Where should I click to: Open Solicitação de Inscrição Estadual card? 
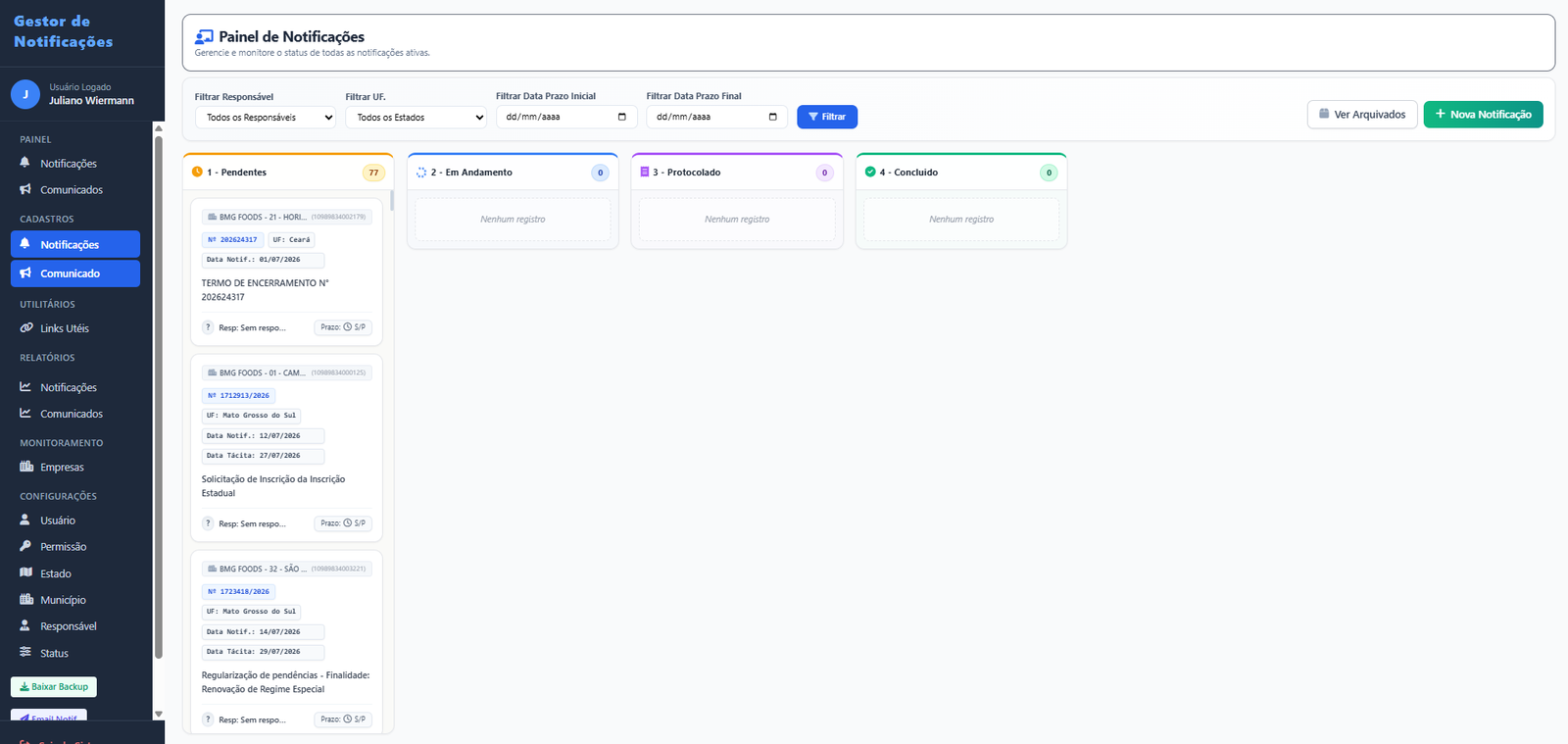[286, 448]
